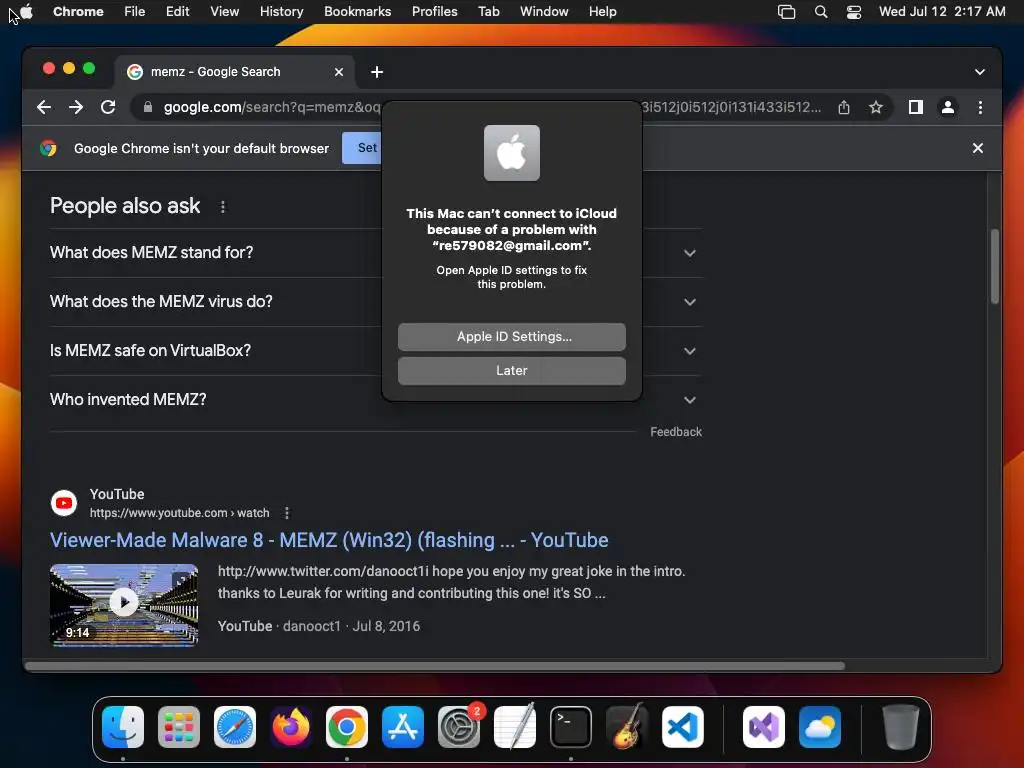Open the View menu

click(x=224, y=12)
